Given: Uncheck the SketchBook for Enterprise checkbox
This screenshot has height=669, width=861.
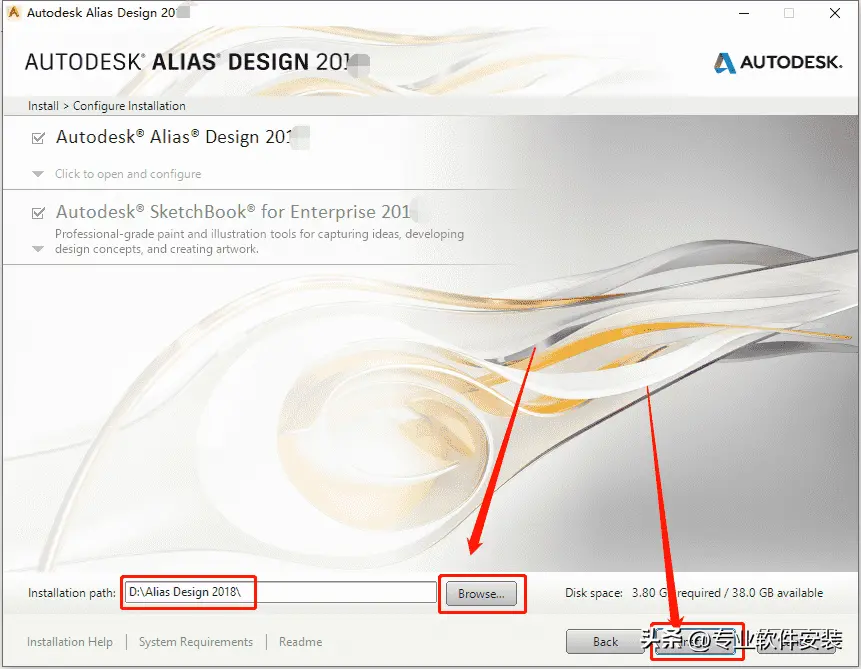Looking at the screenshot, I should 38,213.
